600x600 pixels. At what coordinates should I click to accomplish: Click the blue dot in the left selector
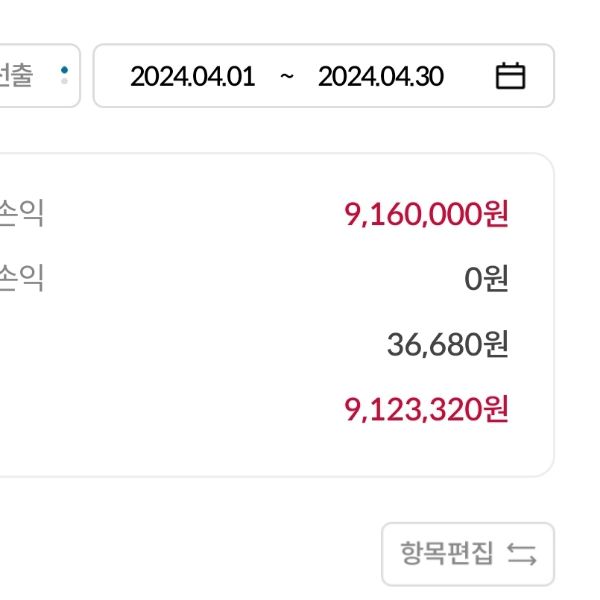click(64, 69)
